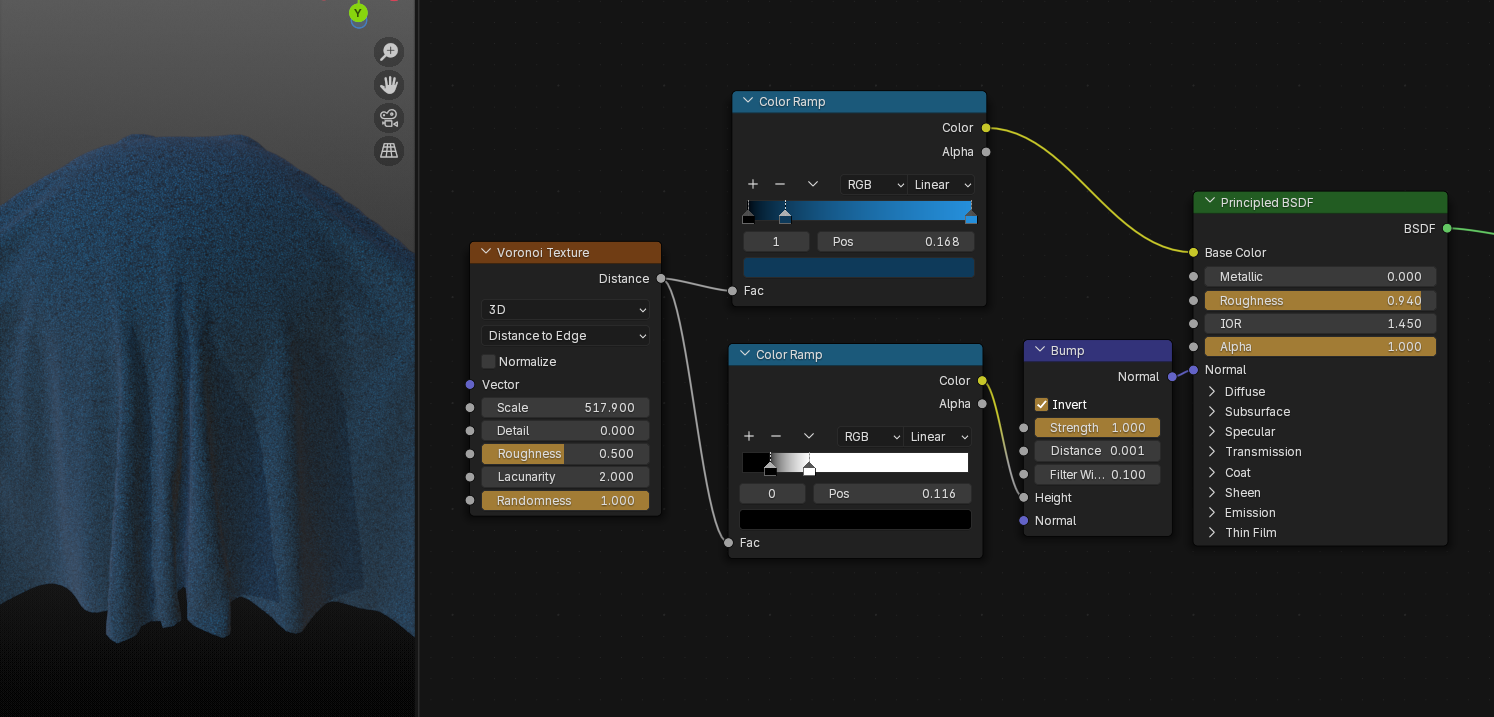
Task: Click the Bump node title bar
Action: click(1100, 351)
